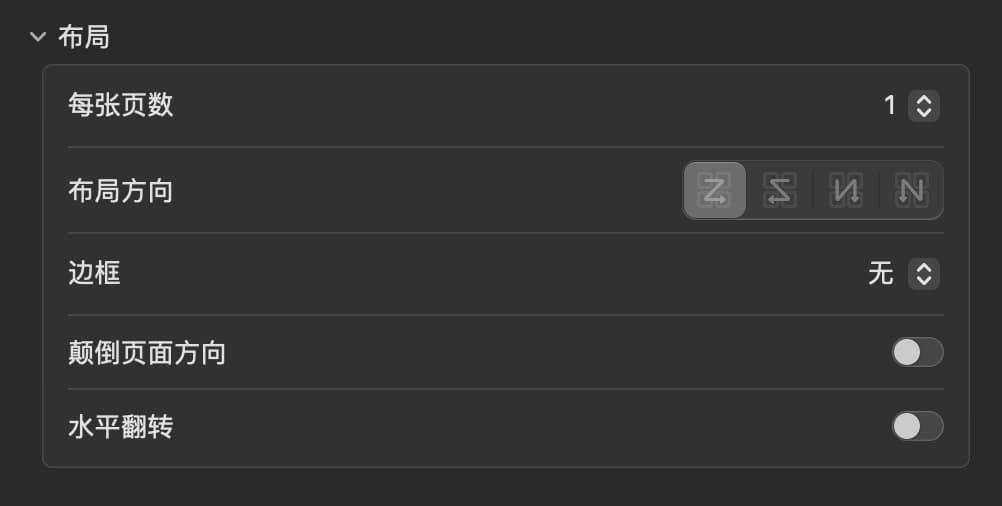Viewport: 1002px width, 506px height.
Task: Open the 边框 dropdown showing 无
Action: point(903,274)
